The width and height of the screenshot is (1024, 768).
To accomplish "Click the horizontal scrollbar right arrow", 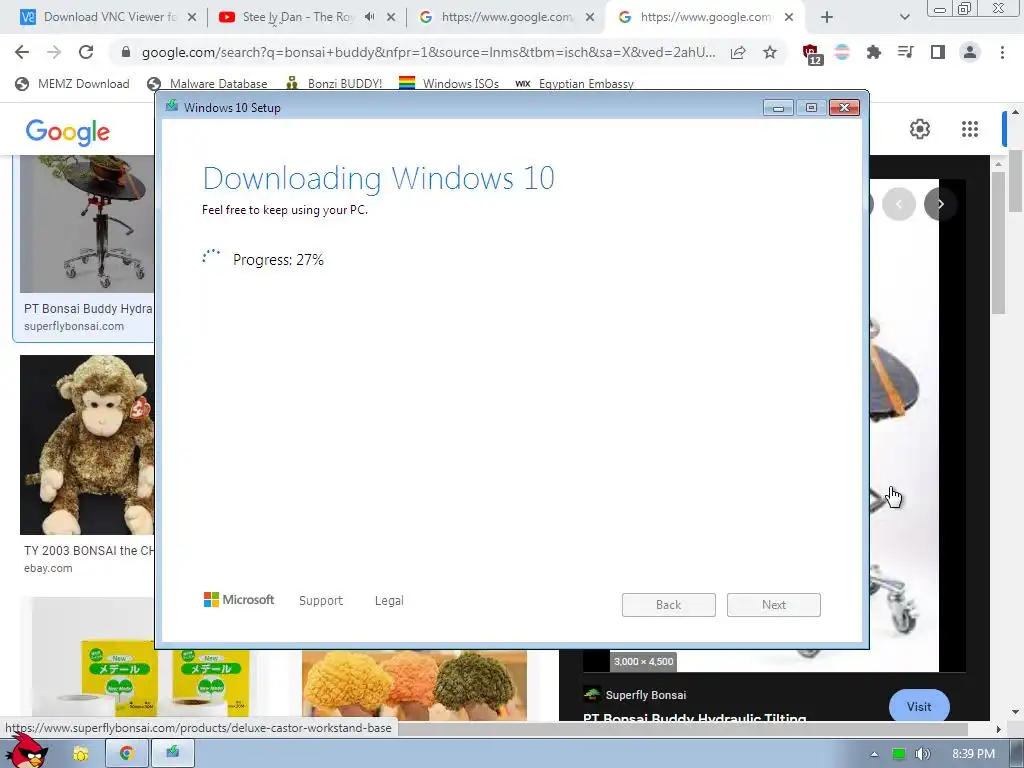I will tap(999, 729).
